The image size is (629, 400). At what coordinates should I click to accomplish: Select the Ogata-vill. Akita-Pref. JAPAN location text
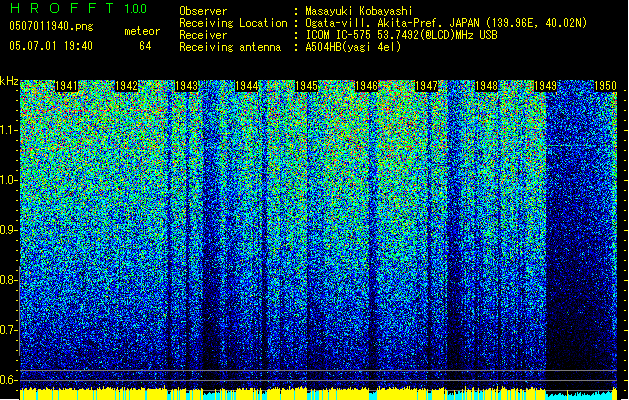[446, 23]
